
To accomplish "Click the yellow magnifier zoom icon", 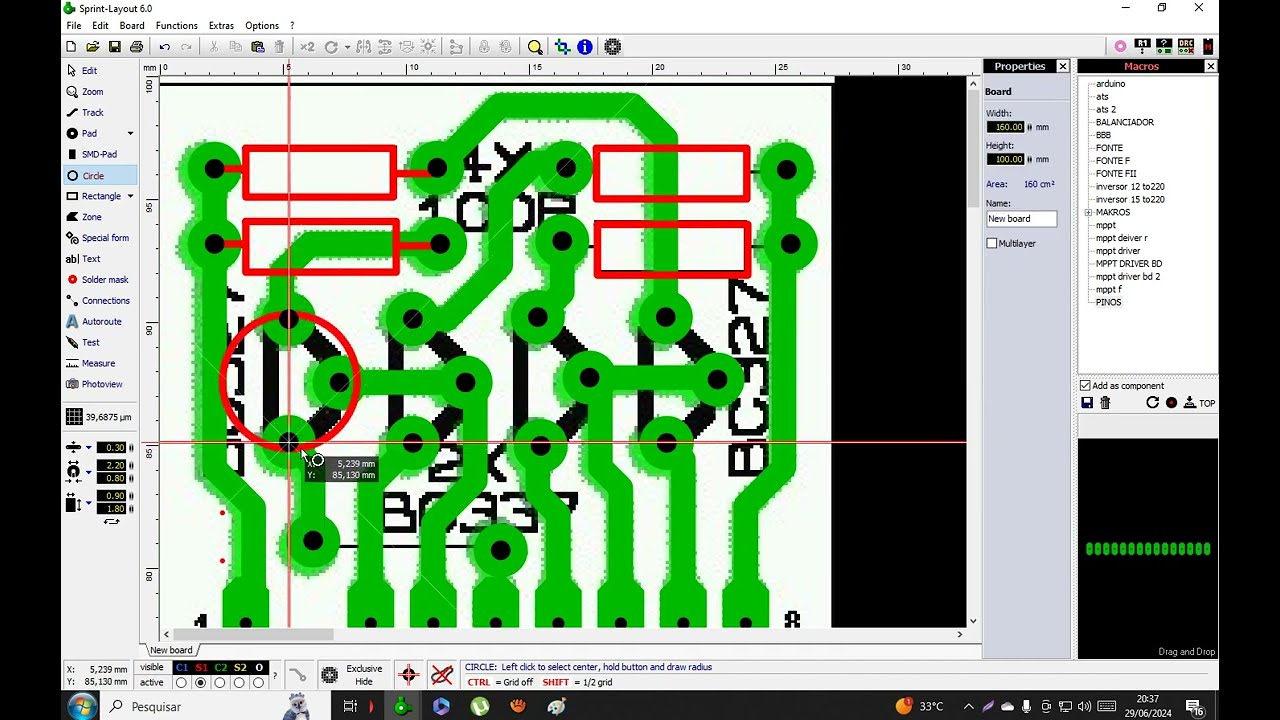I will click(x=535, y=46).
